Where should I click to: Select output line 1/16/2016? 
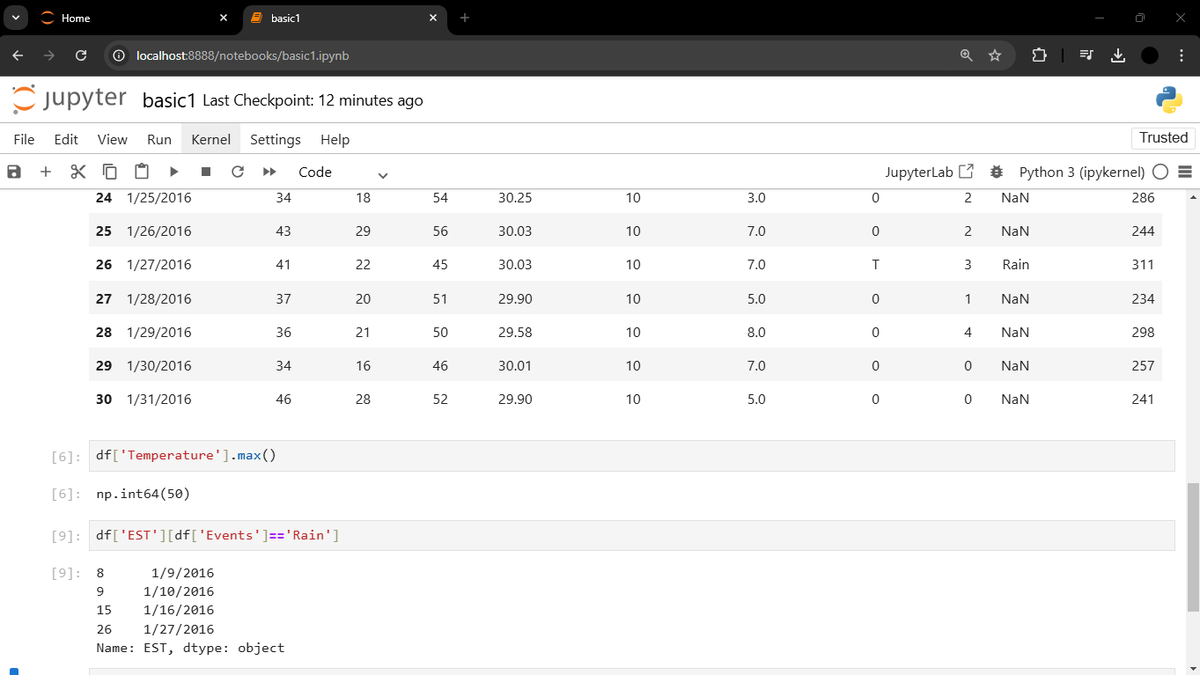(x=179, y=610)
